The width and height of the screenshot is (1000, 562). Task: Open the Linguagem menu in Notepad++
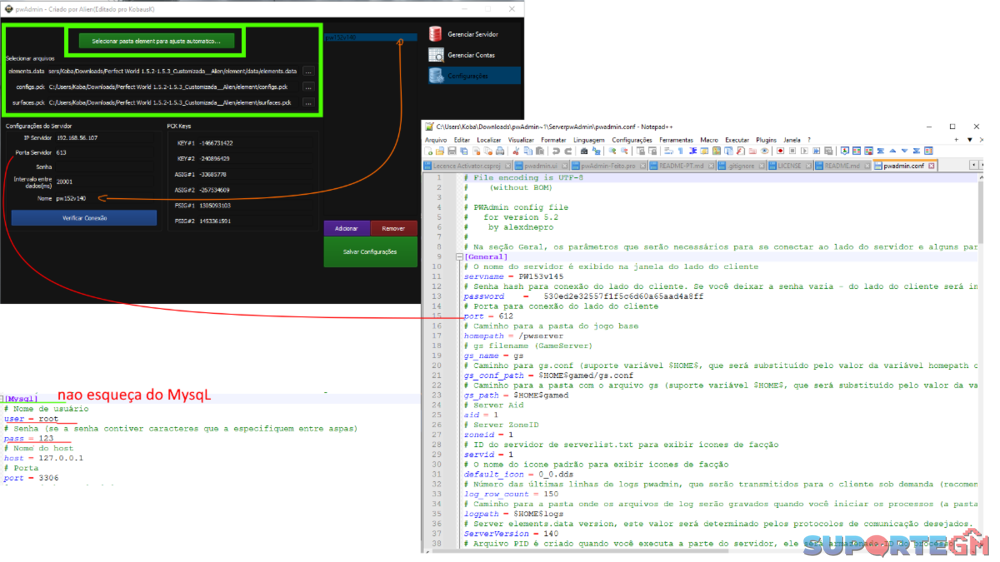tap(589, 140)
